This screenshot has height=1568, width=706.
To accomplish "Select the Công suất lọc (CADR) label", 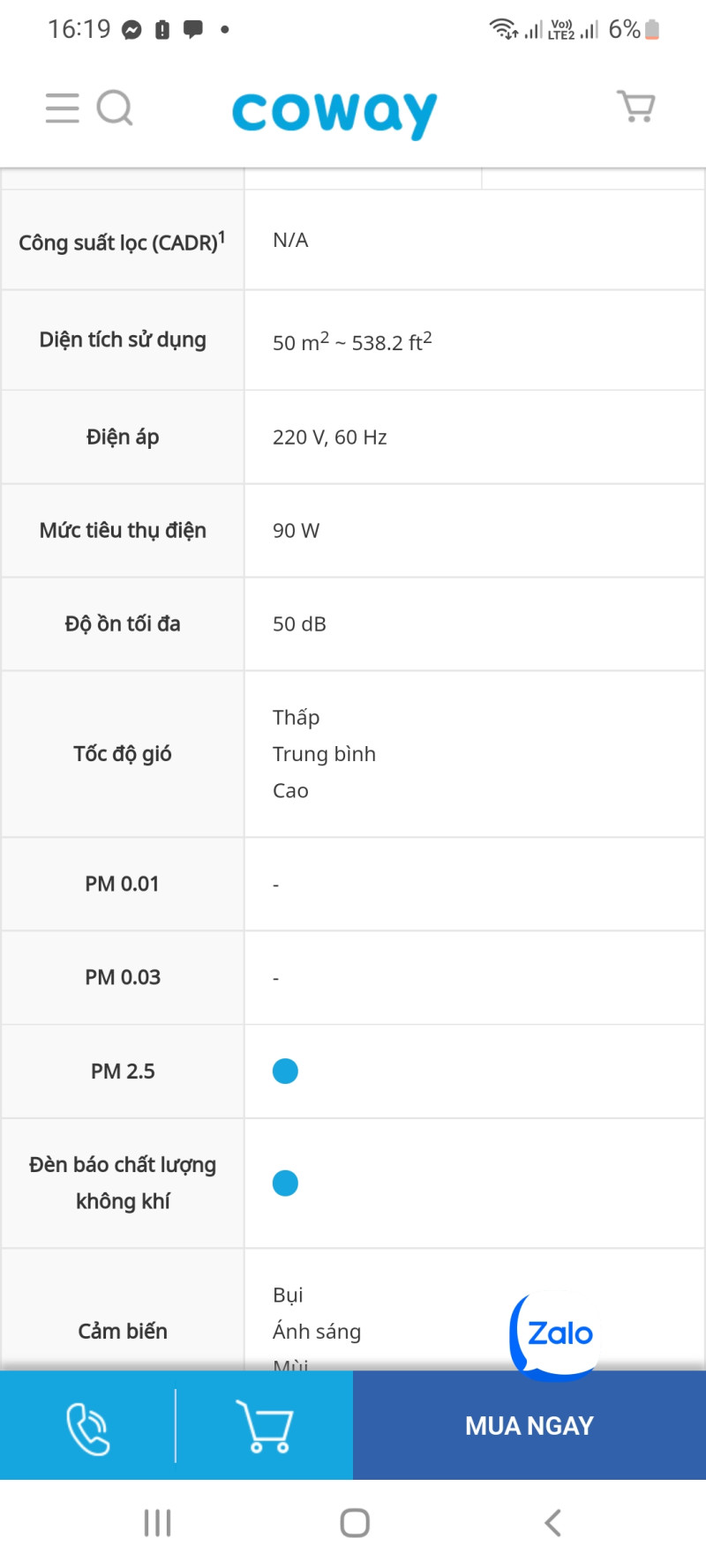I will pos(122,242).
